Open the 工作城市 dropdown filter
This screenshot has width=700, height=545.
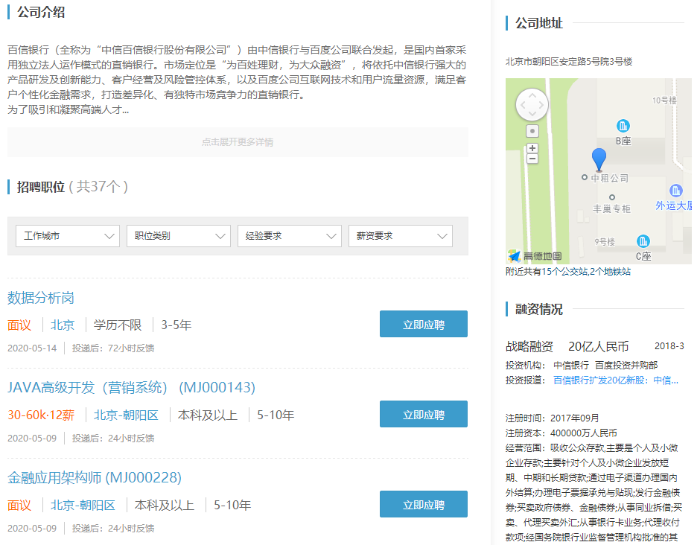click(68, 236)
